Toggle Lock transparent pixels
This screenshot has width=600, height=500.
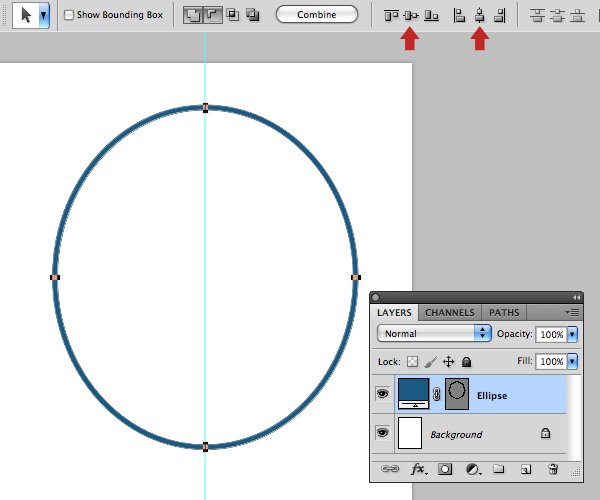pyautogui.click(x=412, y=362)
